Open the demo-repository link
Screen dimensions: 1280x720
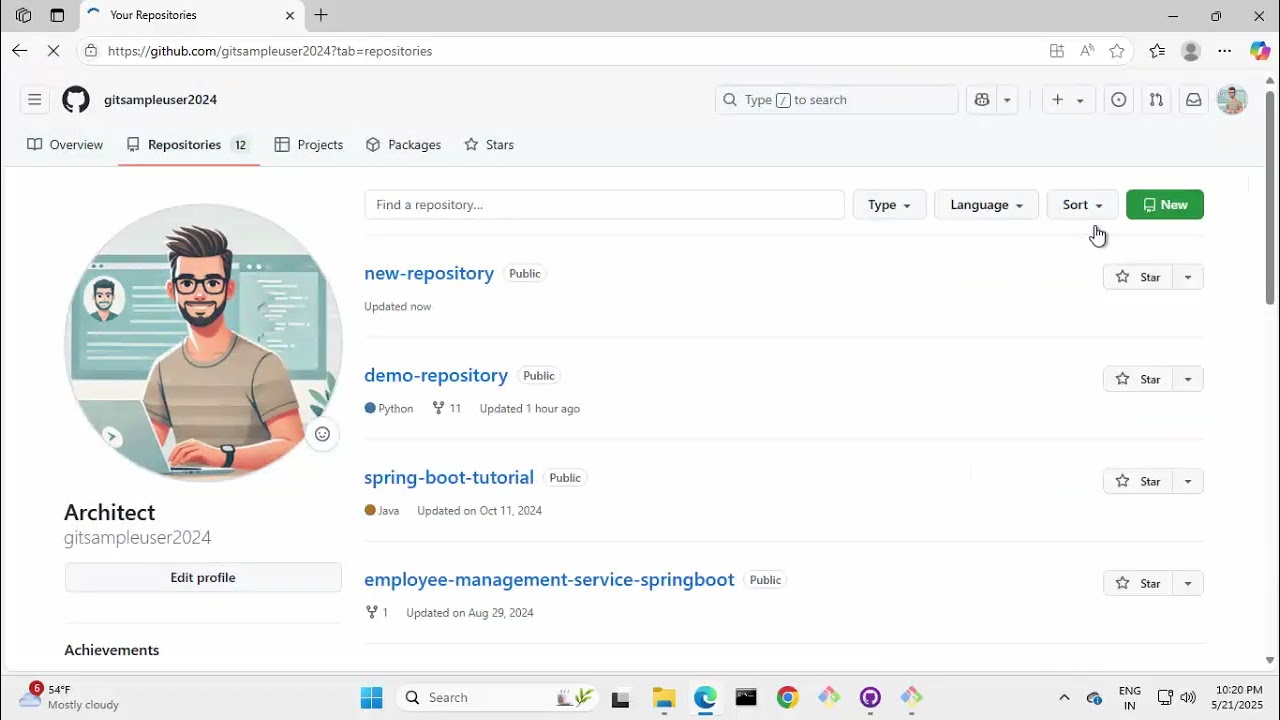click(x=436, y=375)
